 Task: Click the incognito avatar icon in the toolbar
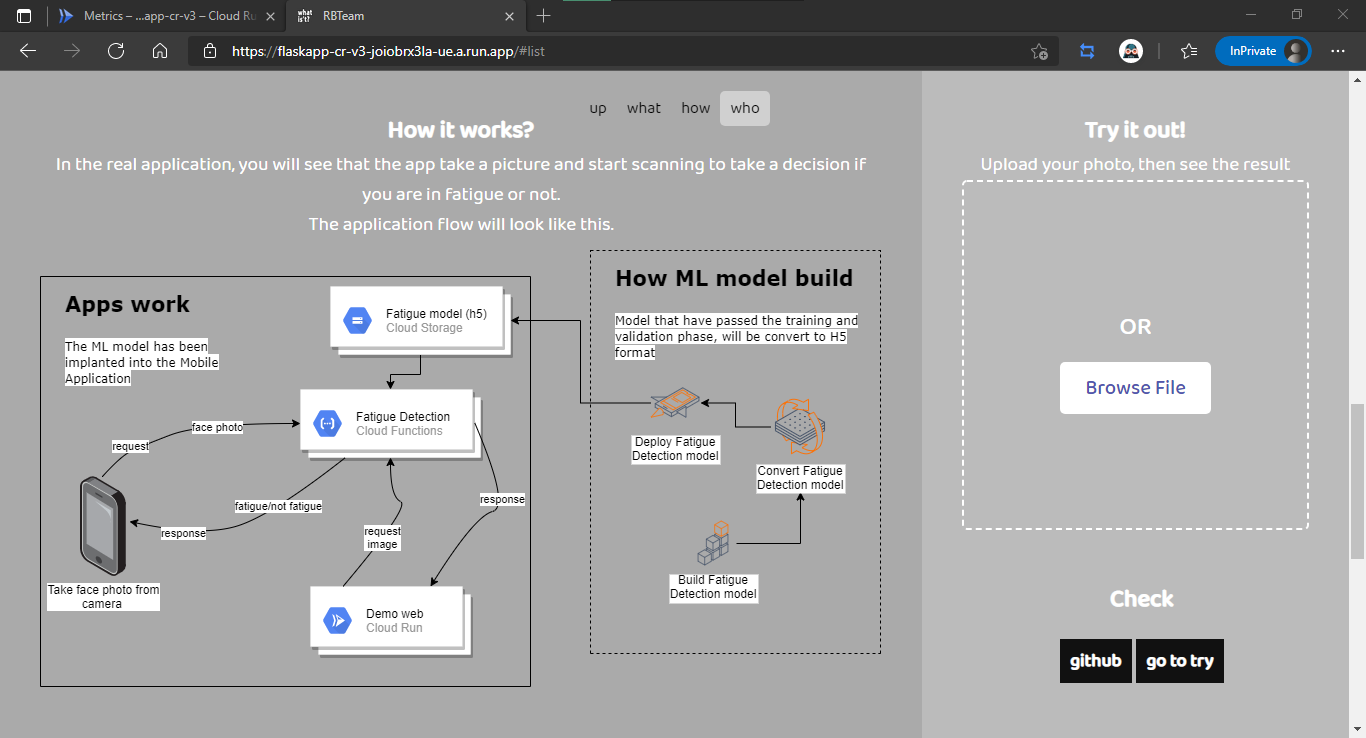1131,51
